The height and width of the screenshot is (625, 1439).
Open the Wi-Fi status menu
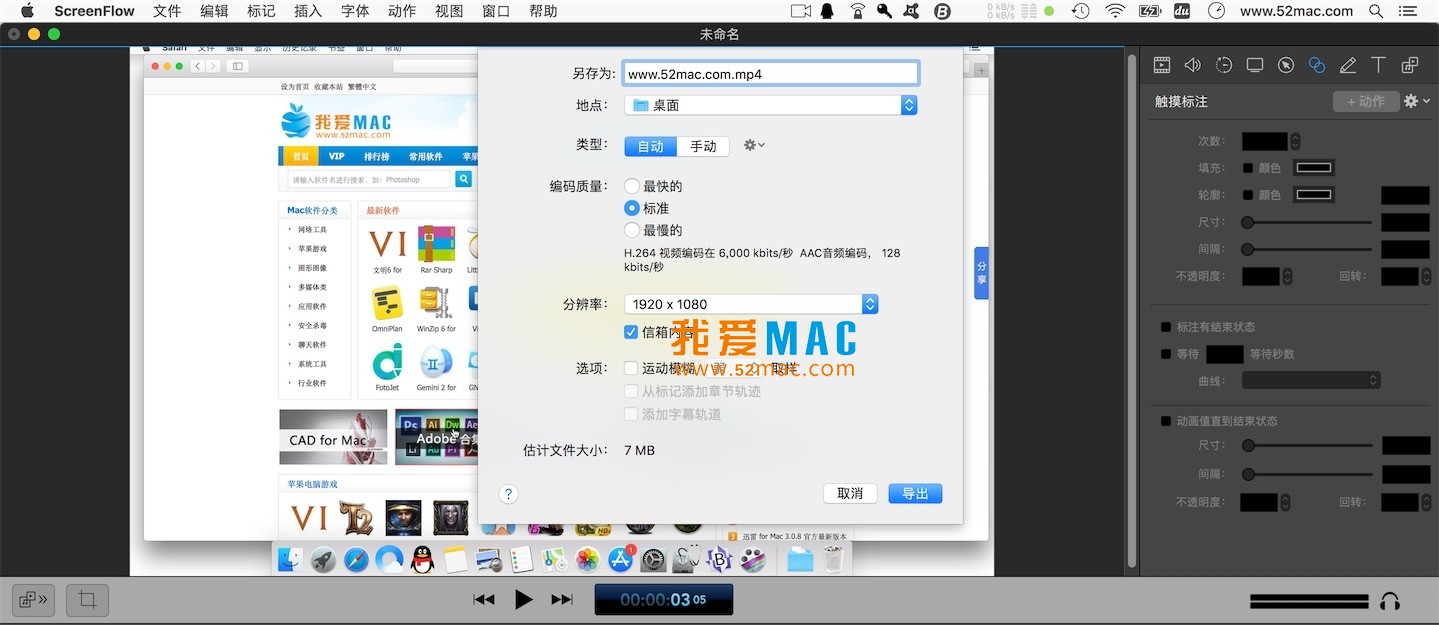pos(1115,11)
